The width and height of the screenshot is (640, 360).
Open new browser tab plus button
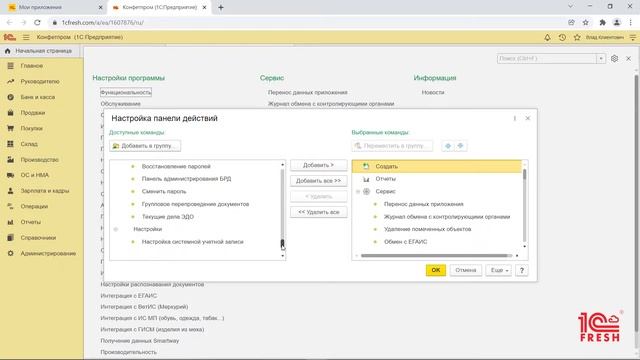(x=221, y=7)
